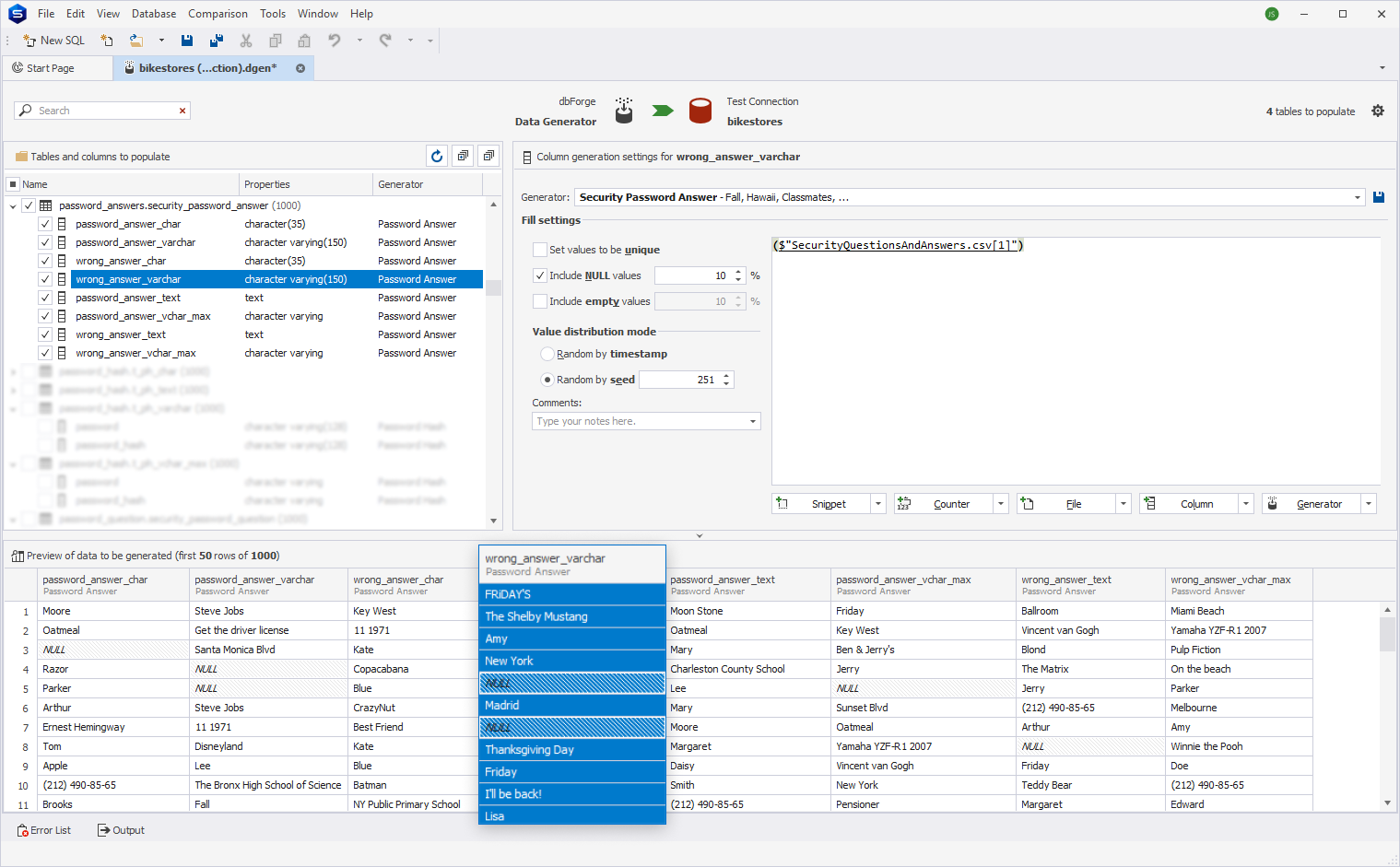The image size is (1400, 867).
Task: Click the Cut scissors icon
Action: click(x=246, y=41)
